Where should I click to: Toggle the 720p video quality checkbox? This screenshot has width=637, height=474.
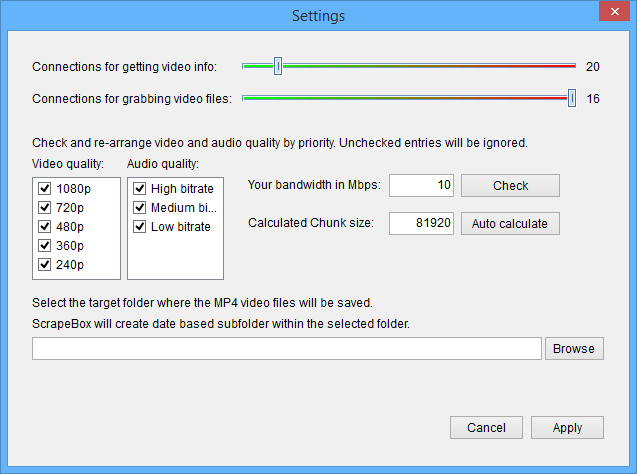pos(44,208)
